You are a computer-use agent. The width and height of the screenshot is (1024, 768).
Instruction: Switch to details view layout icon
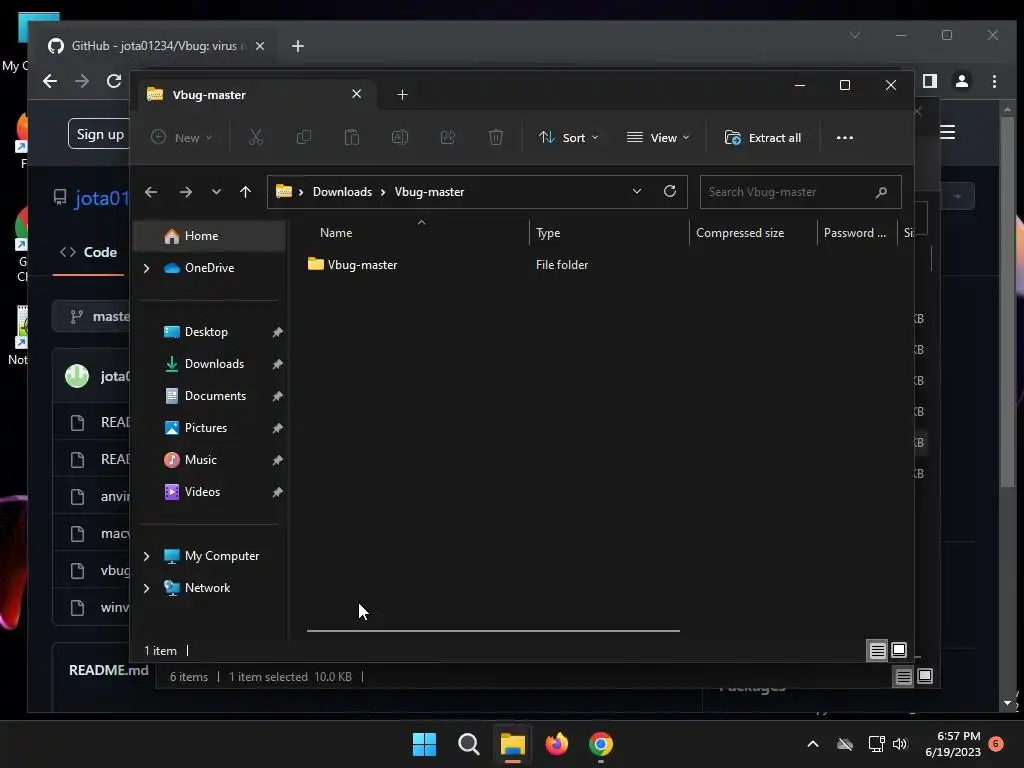[877, 650]
